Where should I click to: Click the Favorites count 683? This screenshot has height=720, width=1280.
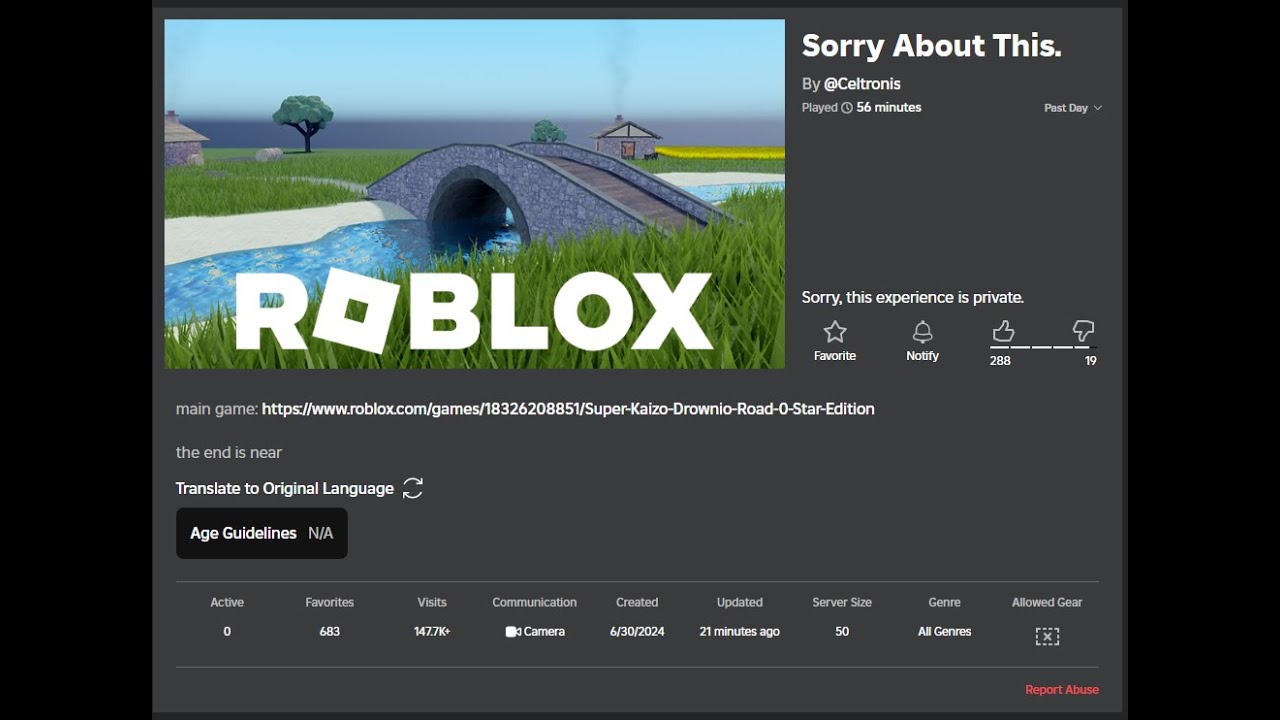(330, 632)
